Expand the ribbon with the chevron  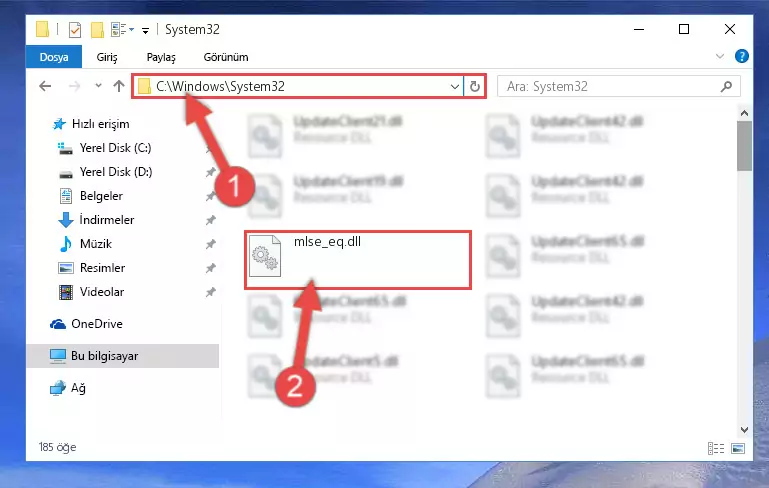719,56
